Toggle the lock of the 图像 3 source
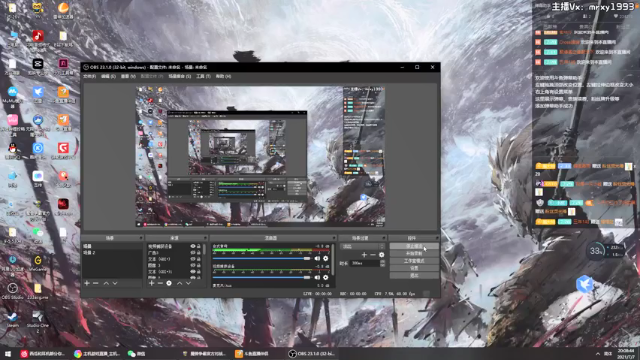 pyautogui.click(x=199, y=265)
